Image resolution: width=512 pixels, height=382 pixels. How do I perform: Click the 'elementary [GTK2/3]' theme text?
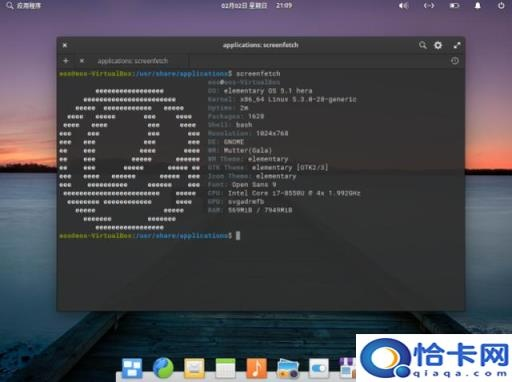pyautogui.click(x=290, y=168)
